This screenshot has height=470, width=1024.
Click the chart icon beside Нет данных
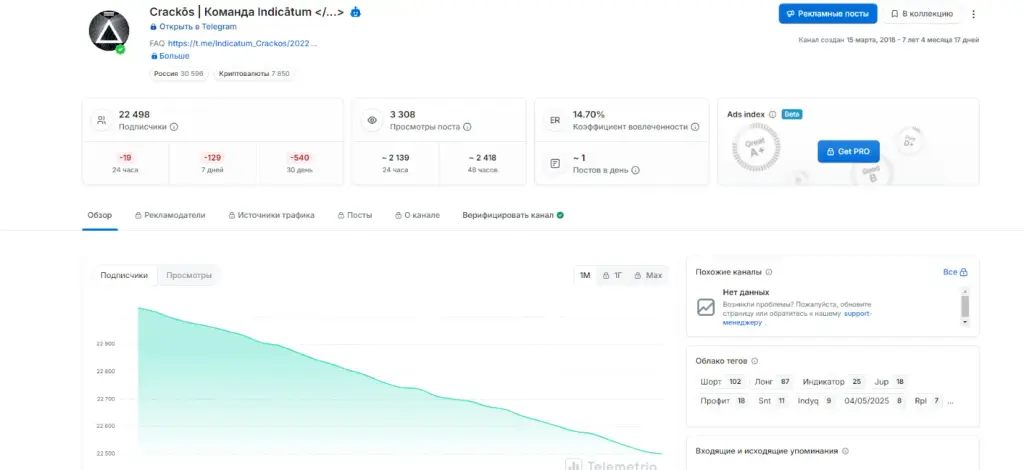(x=706, y=307)
